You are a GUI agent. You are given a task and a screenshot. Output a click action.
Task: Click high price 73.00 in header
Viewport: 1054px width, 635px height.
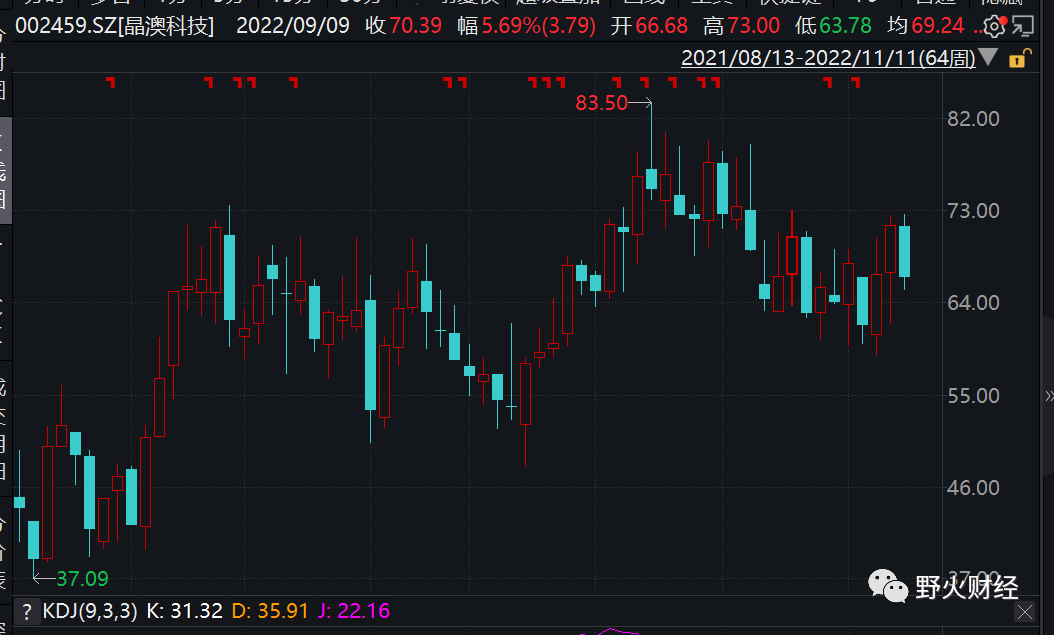[x=754, y=26]
